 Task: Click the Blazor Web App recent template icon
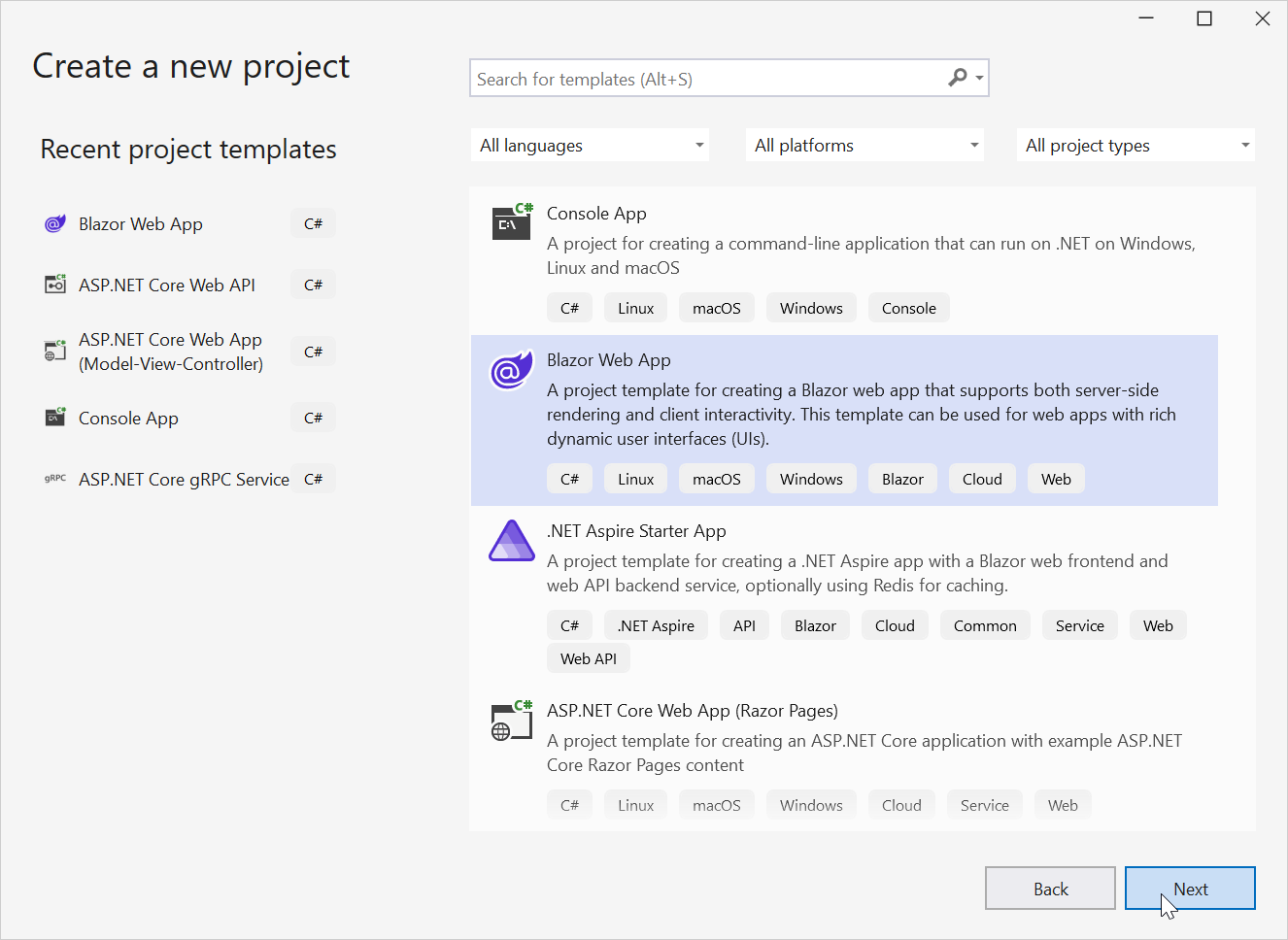(x=55, y=224)
